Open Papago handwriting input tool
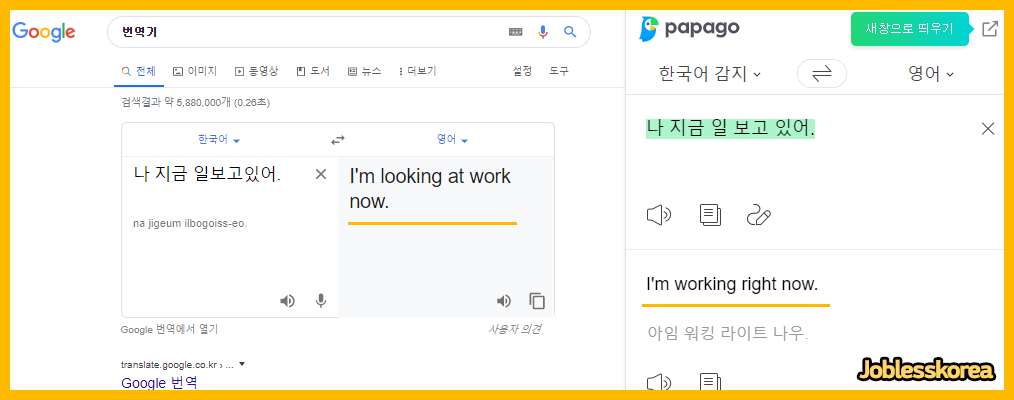The image size is (1014, 400). [759, 215]
